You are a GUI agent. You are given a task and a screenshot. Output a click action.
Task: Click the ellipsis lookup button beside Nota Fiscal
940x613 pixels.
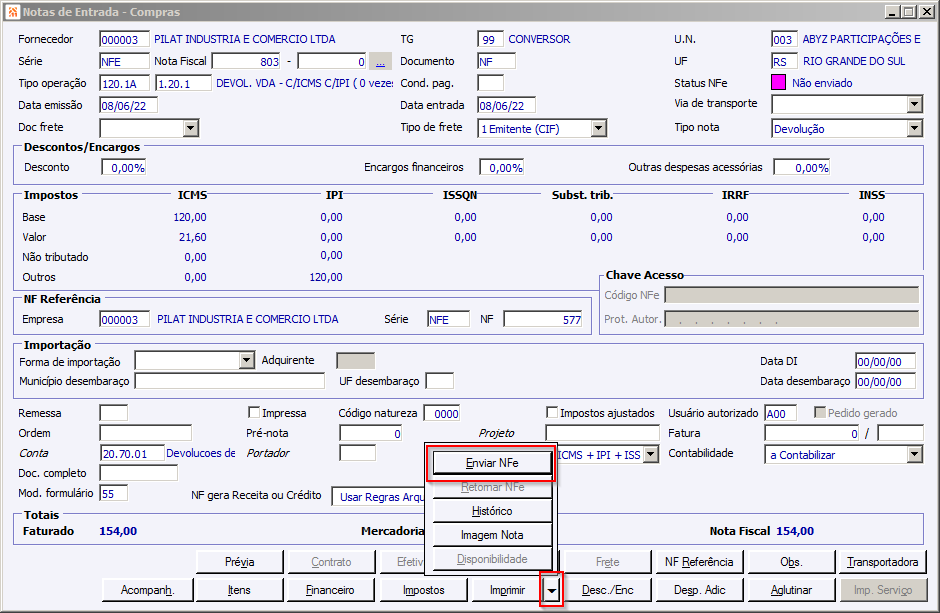(x=380, y=61)
